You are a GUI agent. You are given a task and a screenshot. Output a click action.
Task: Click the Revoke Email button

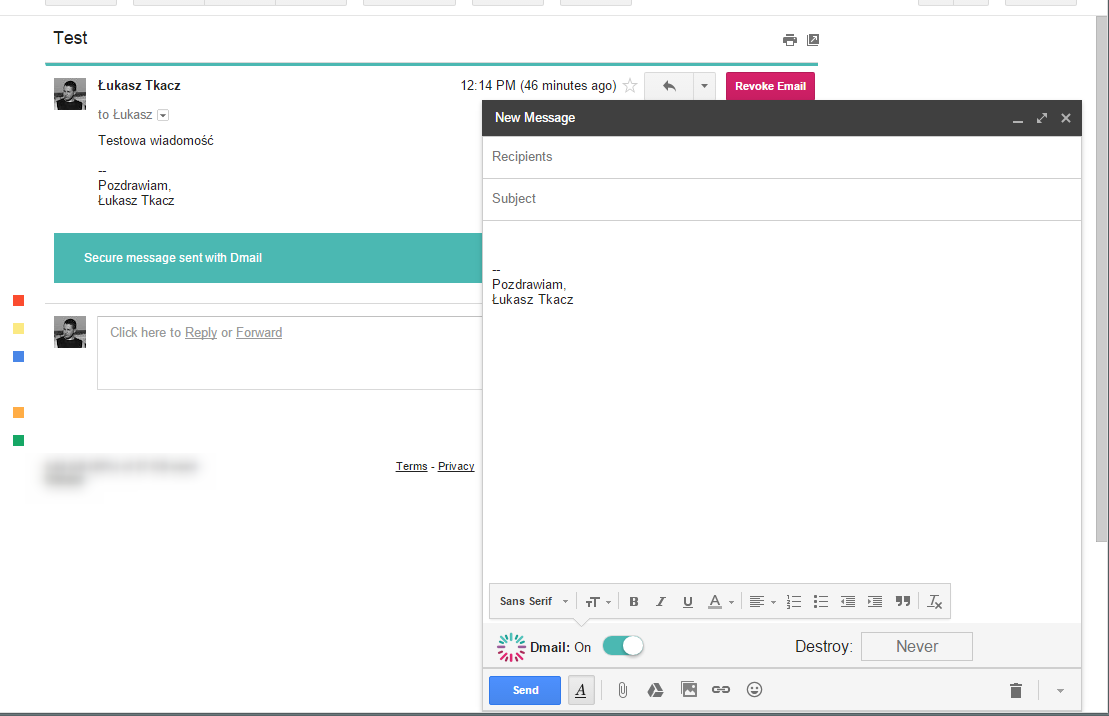point(770,86)
